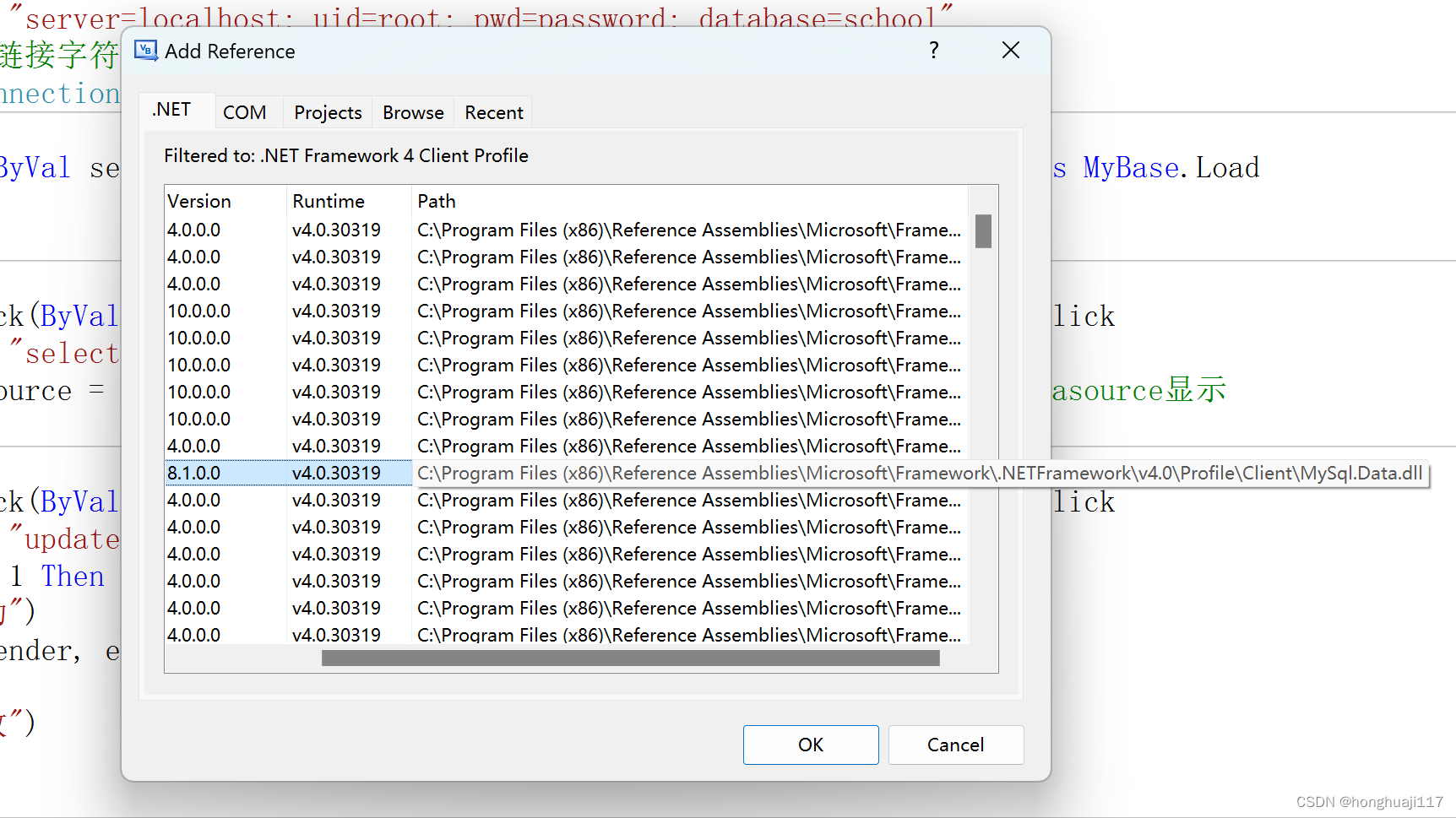Open the Recent tab
The height and width of the screenshot is (818, 1456).
tap(492, 112)
